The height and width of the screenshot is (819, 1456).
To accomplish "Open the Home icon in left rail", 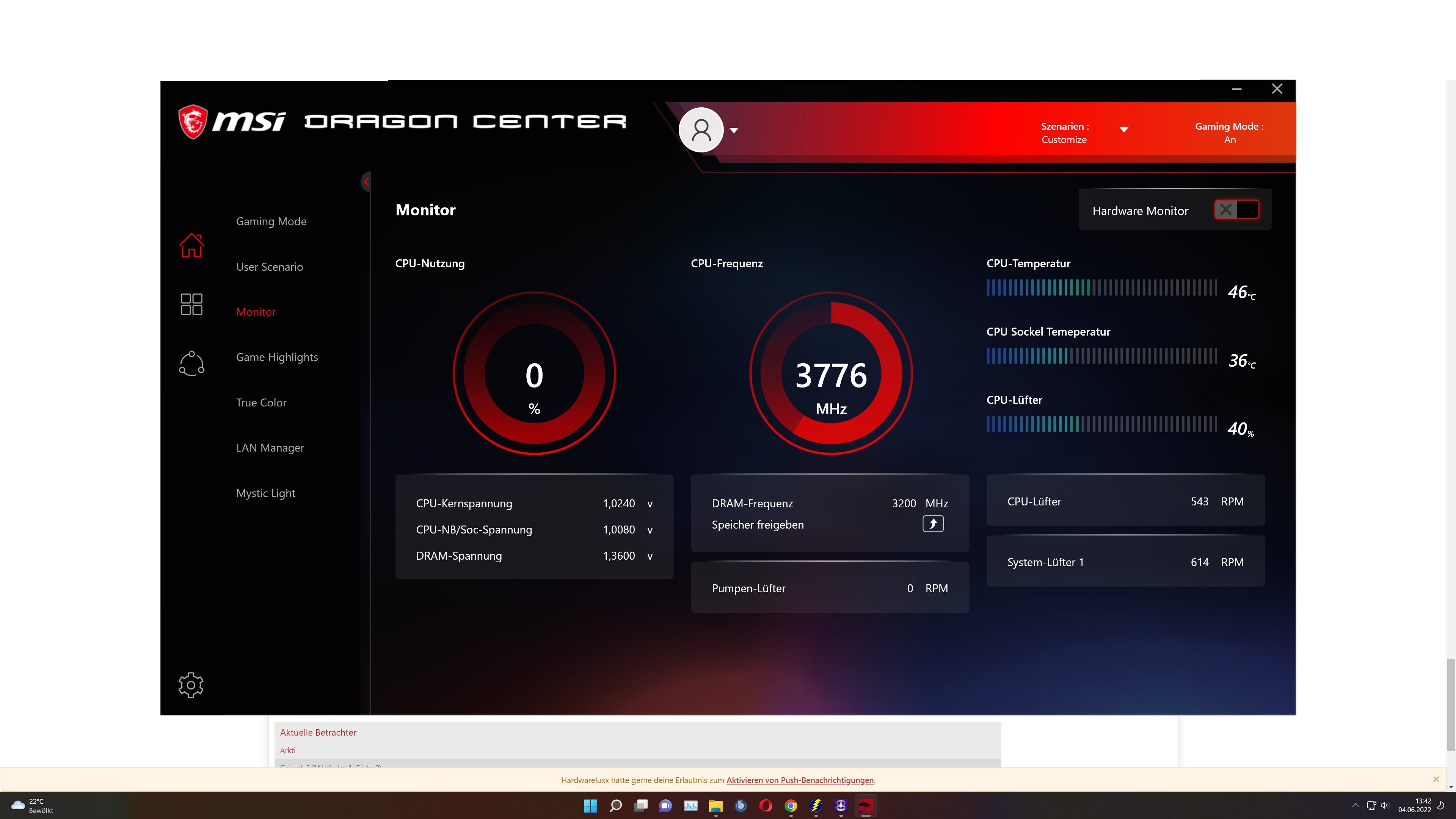I will coord(191,245).
